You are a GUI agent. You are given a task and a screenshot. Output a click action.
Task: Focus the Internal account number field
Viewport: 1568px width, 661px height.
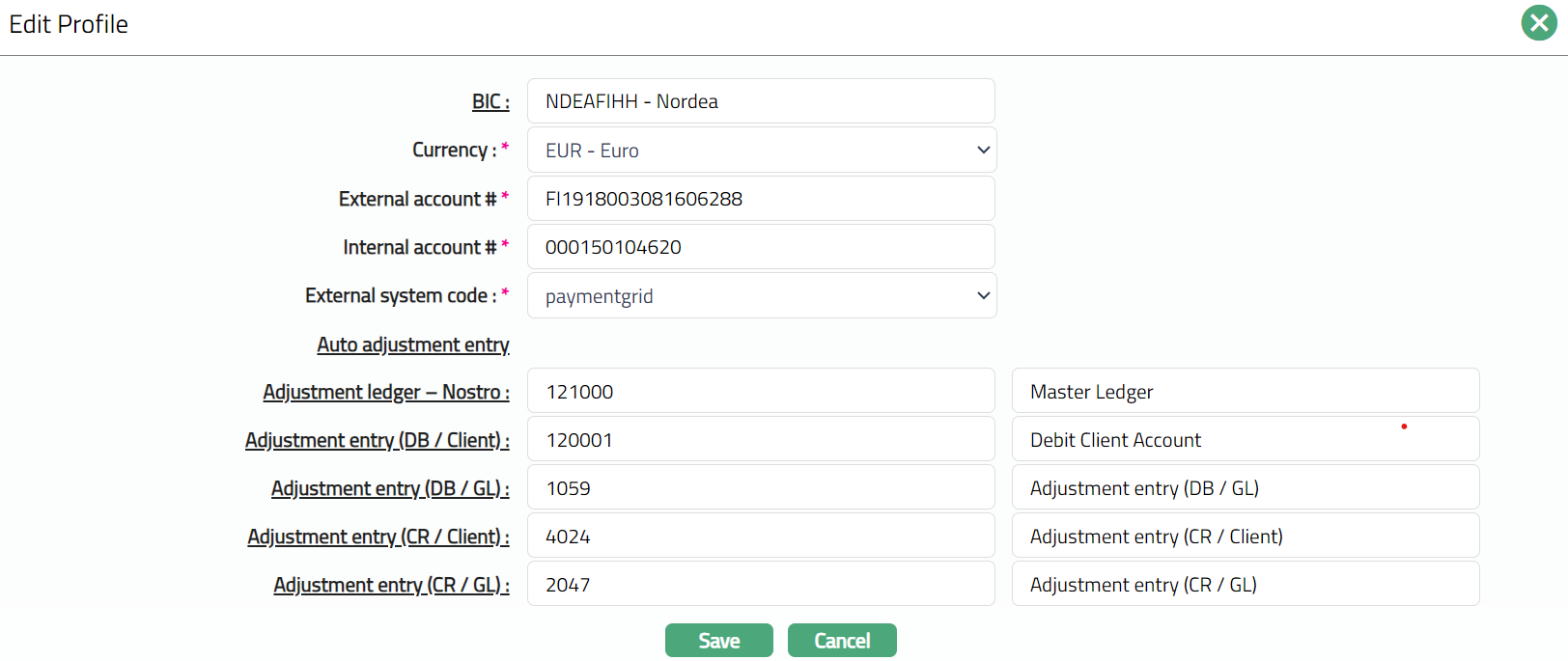(x=761, y=247)
